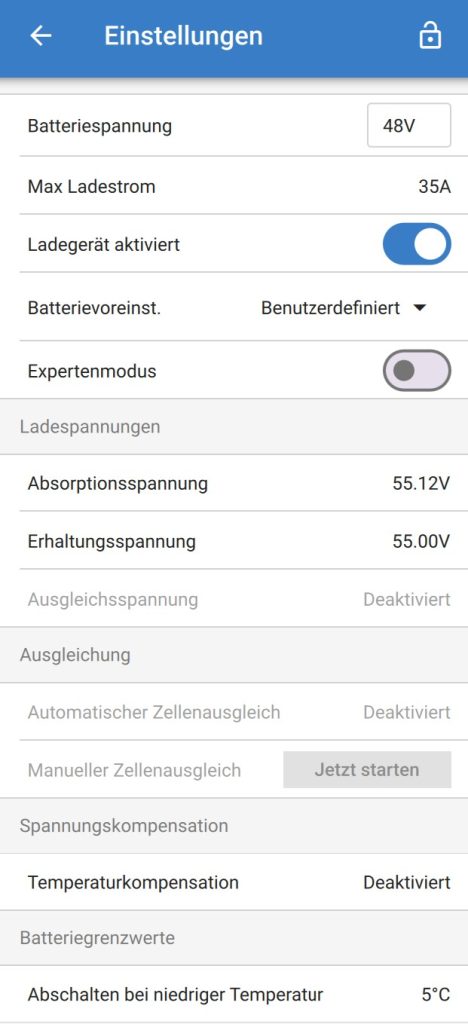The image size is (468, 1024).
Task: Open the 48V Batteriespannung selector
Action: click(409, 125)
